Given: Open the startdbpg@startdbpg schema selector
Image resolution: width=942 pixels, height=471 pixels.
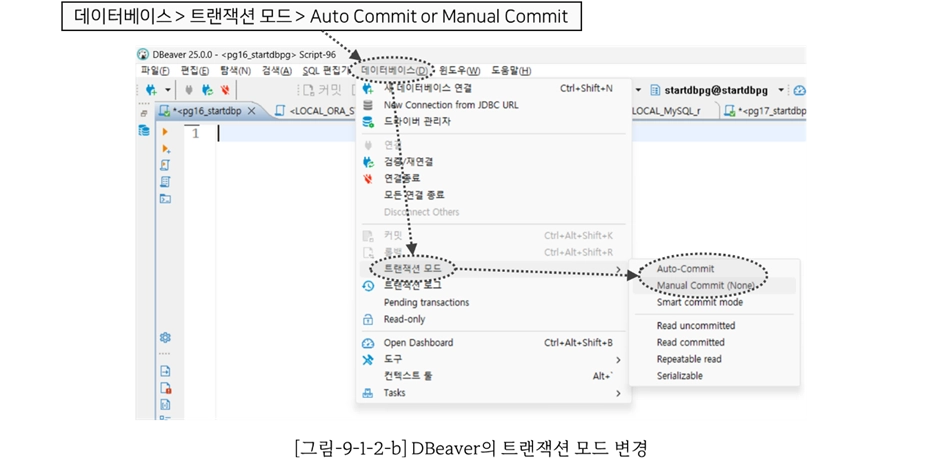Looking at the screenshot, I should click(710, 90).
